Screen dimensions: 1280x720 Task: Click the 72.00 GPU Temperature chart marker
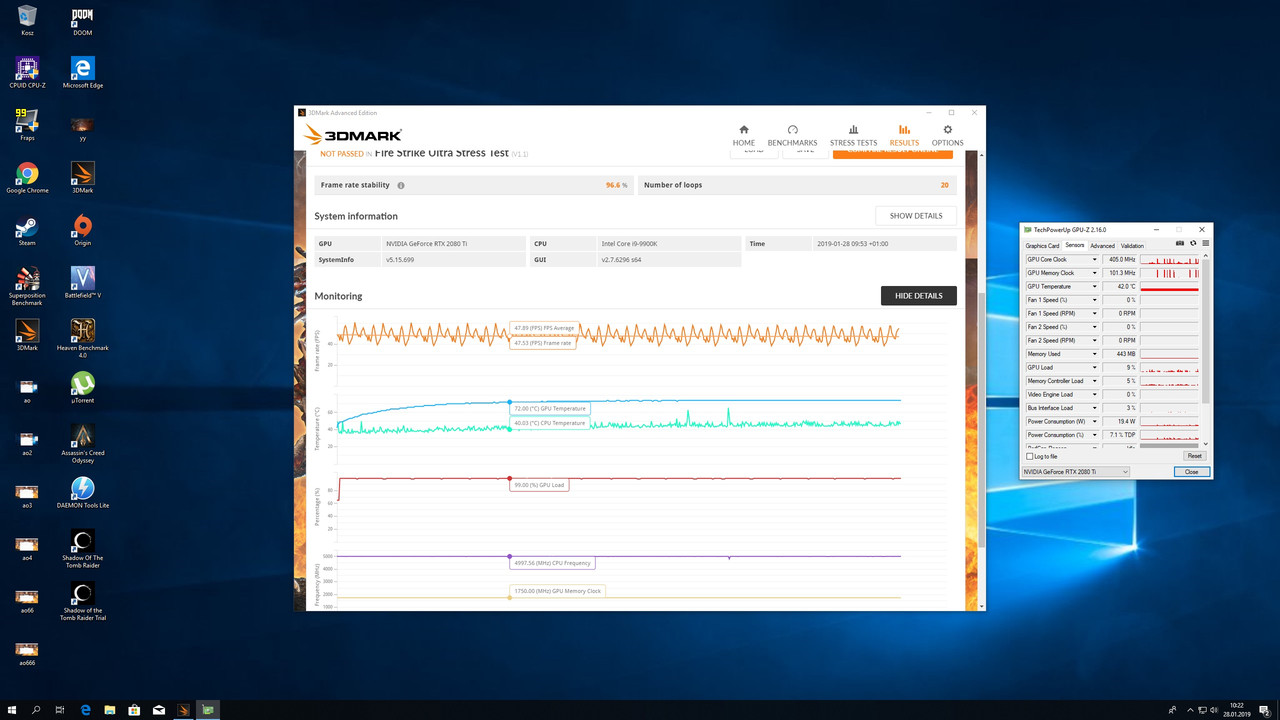coord(510,402)
